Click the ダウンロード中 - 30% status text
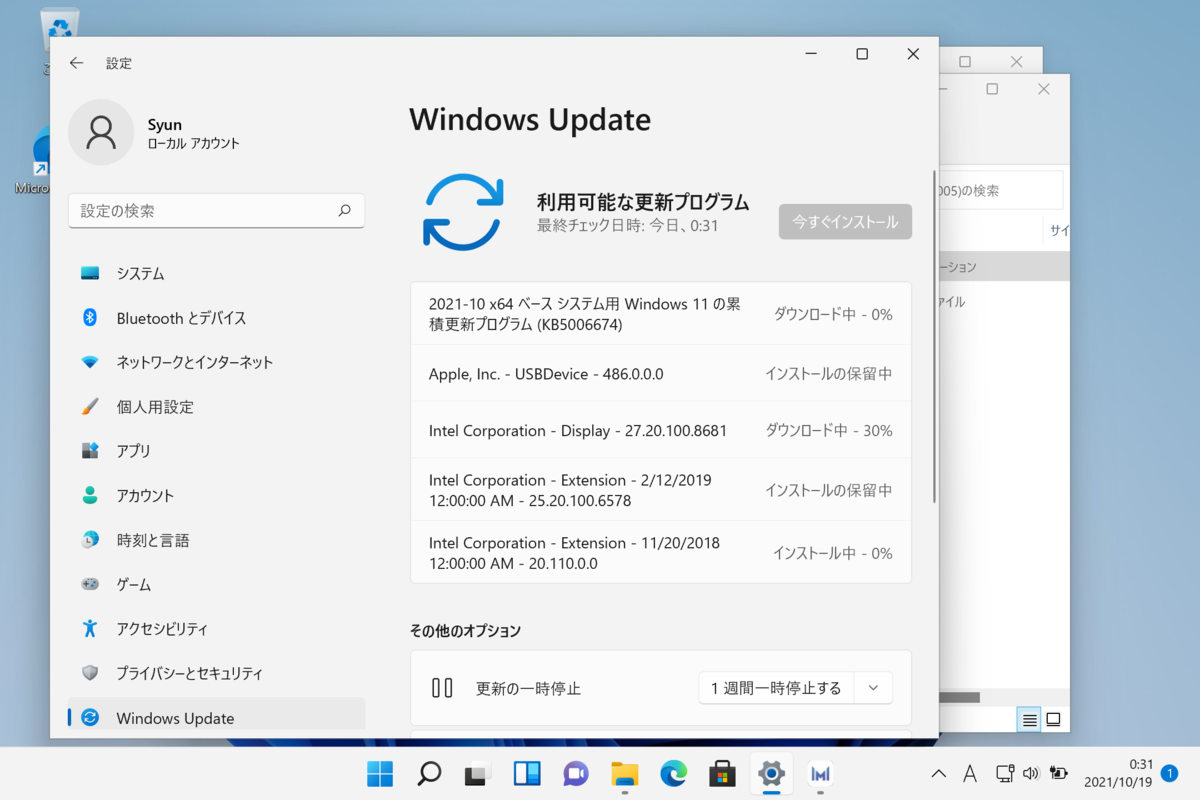 coord(829,431)
